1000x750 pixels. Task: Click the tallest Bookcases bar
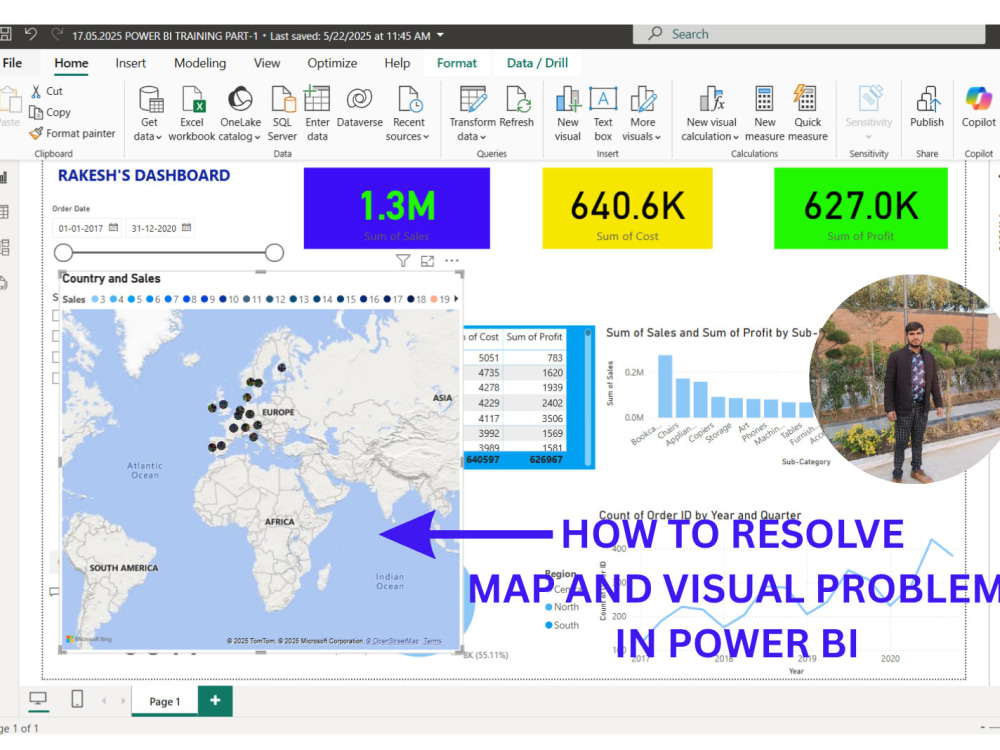pyautogui.click(x=665, y=386)
